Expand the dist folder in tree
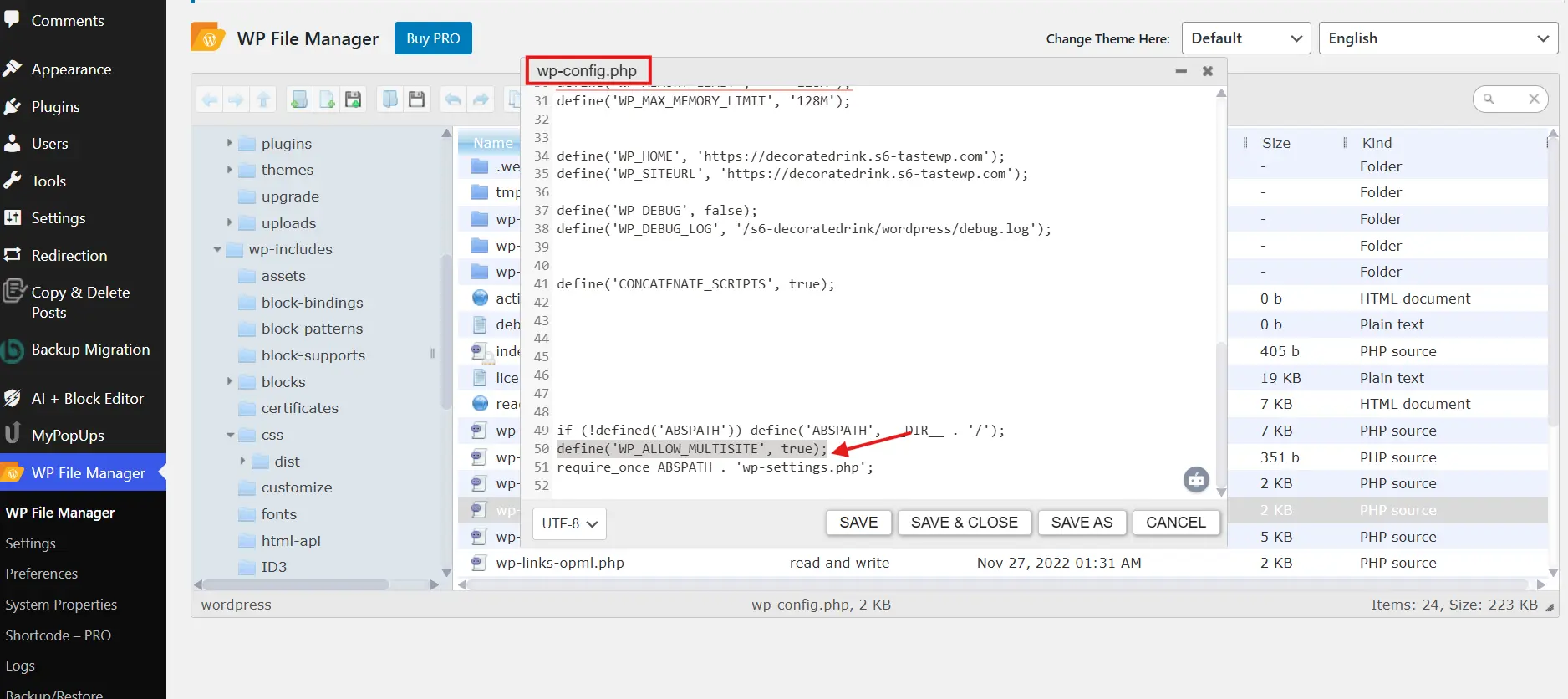 243,461
